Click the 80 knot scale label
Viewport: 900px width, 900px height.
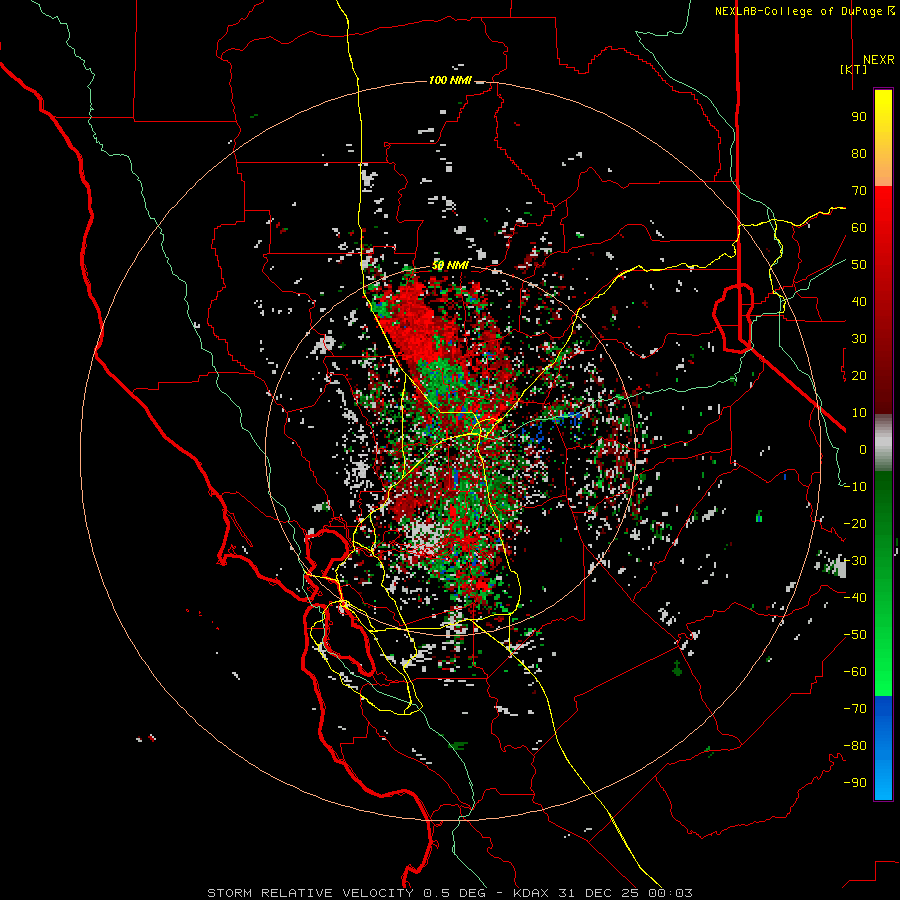coord(859,154)
